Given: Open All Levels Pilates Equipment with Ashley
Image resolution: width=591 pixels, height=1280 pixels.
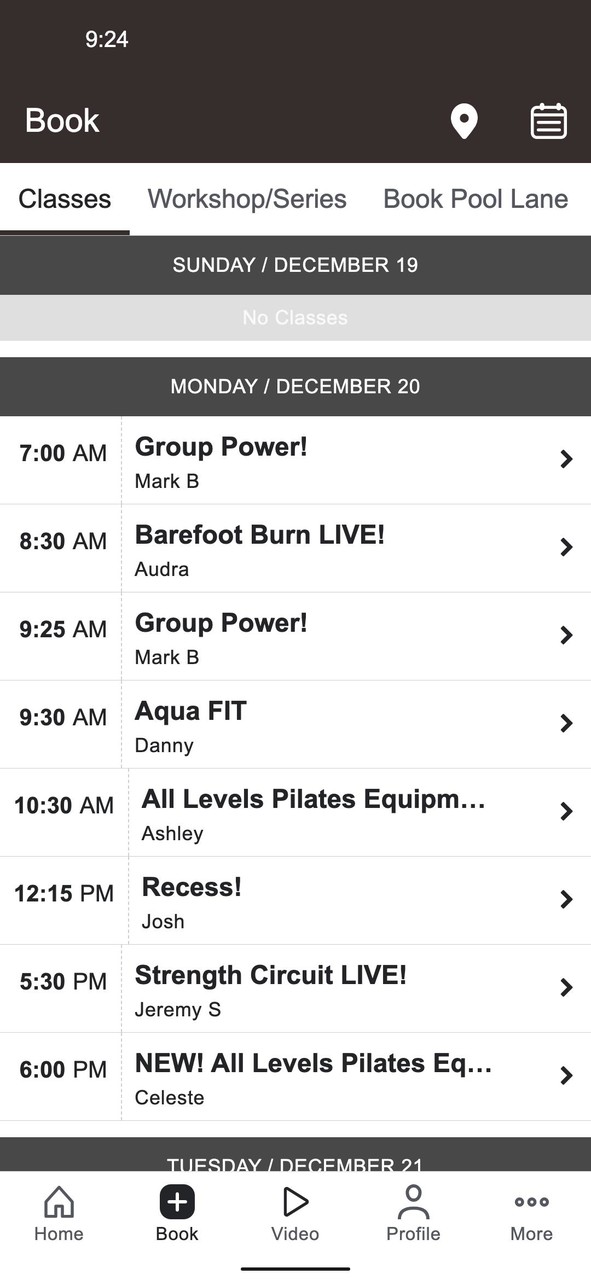Looking at the screenshot, I should [295, 812].
